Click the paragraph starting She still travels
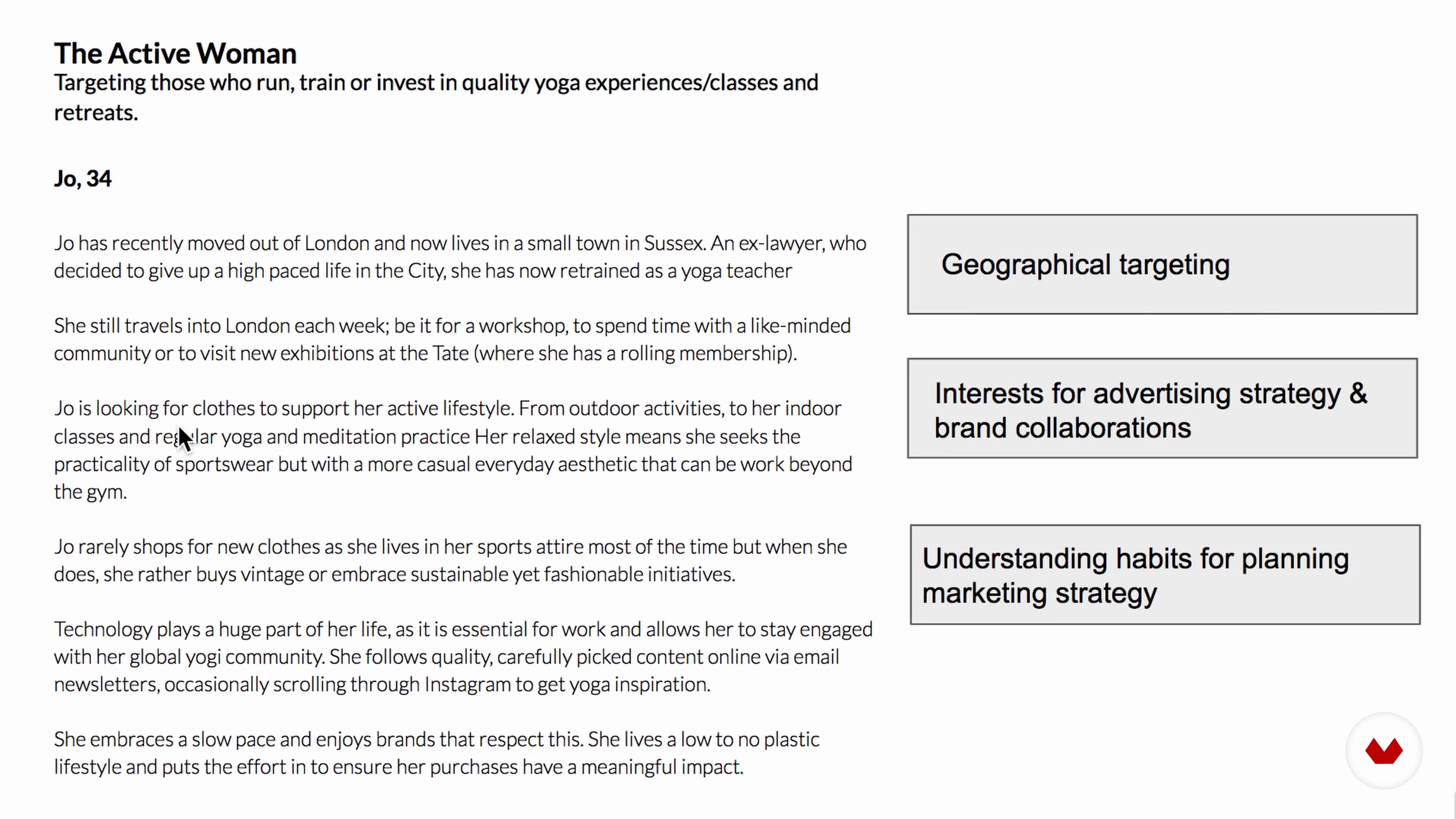 [x=452, y=339]
